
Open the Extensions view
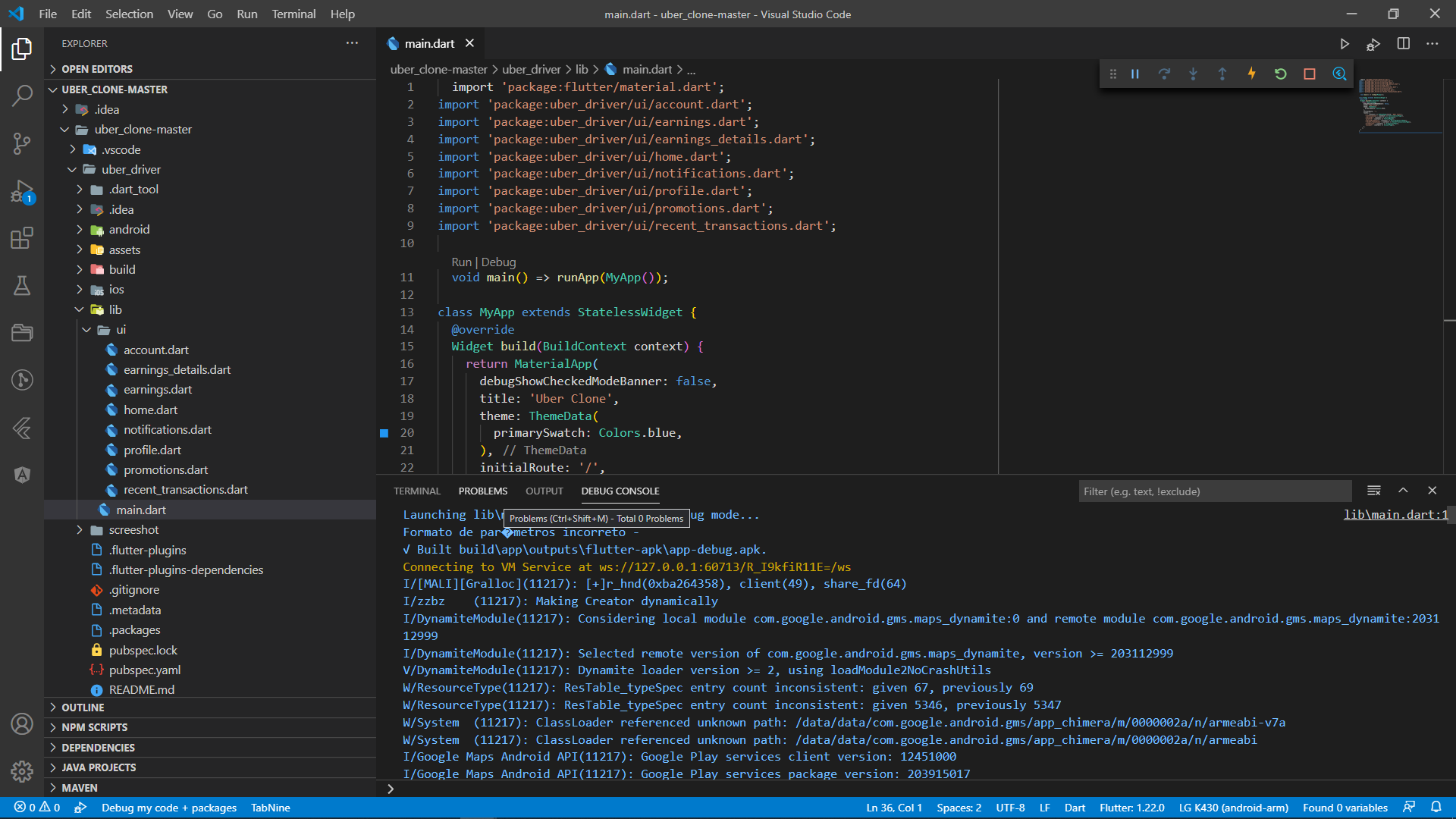point(22,238)
